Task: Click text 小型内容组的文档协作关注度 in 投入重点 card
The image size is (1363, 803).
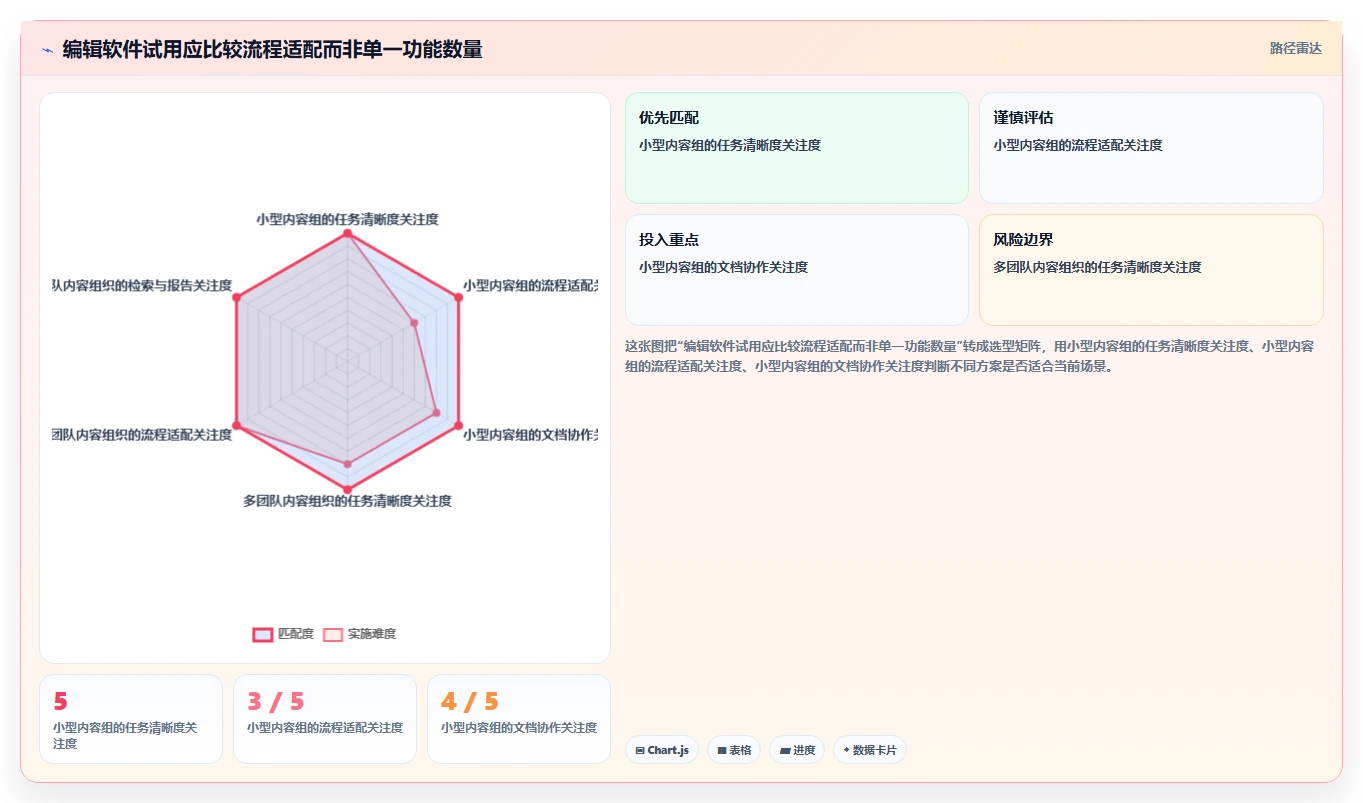Action: click(x=724, y=267)
